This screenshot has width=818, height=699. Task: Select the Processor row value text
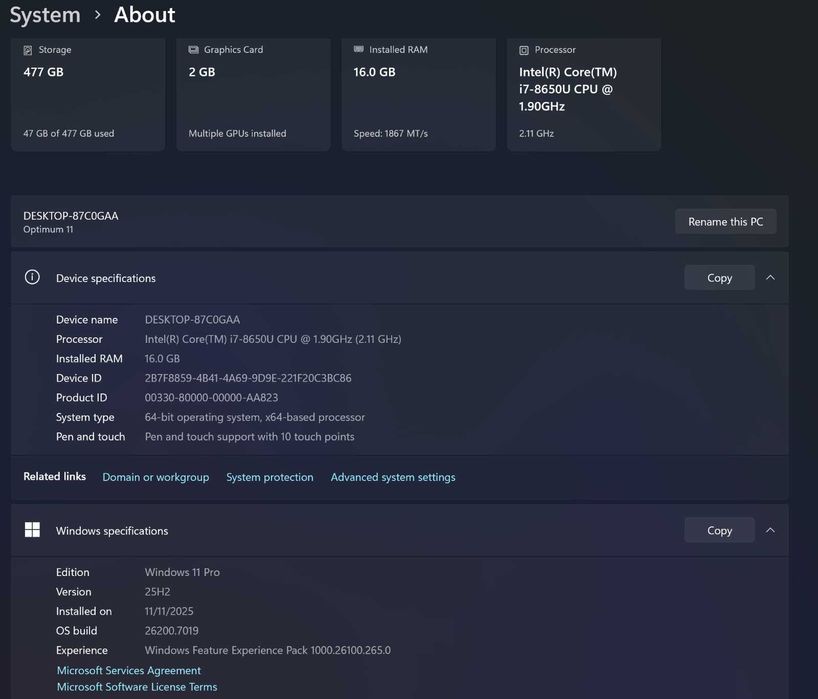pyautogui.click(x=273, y=339)
